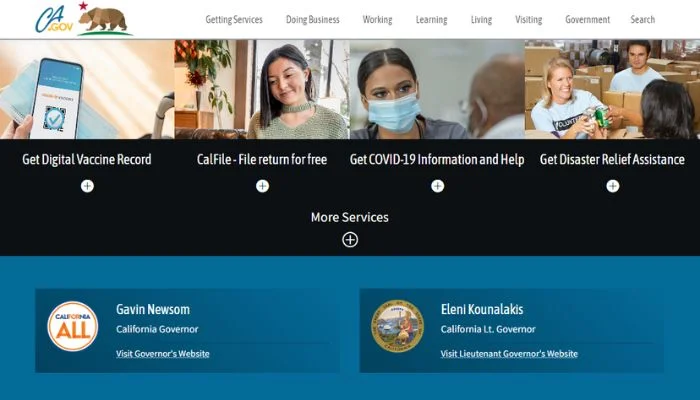
Task: Select the Learning menu item
Action: pos(431,20)
